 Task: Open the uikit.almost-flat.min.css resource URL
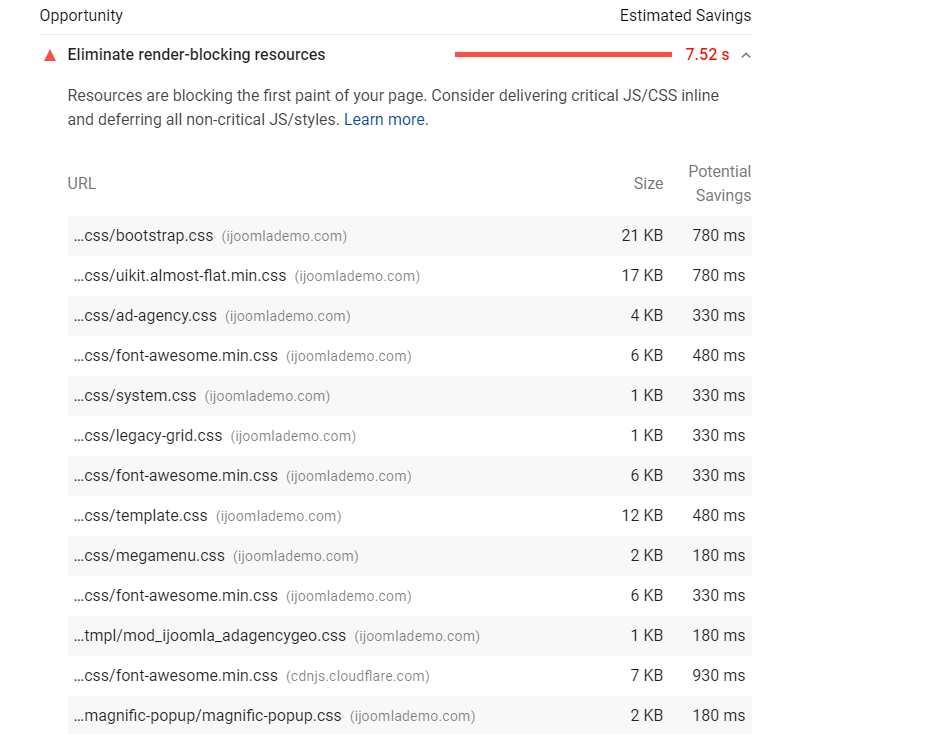pyautogui.click(x=180, y=276)
